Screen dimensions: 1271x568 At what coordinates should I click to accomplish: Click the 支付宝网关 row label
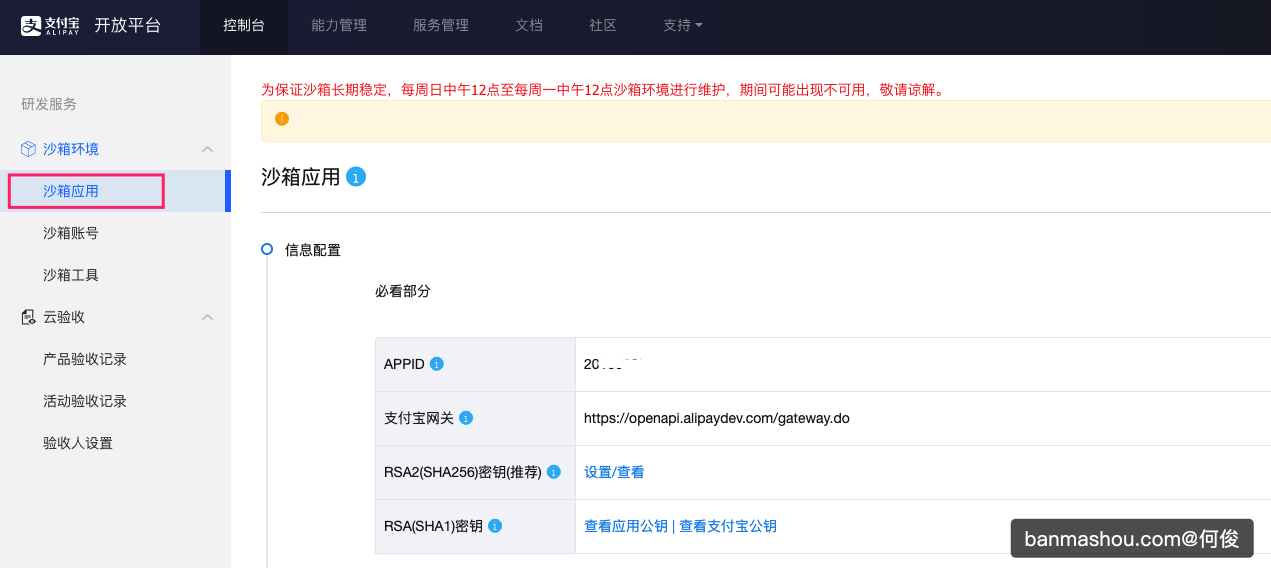click(x=419, y=418)
